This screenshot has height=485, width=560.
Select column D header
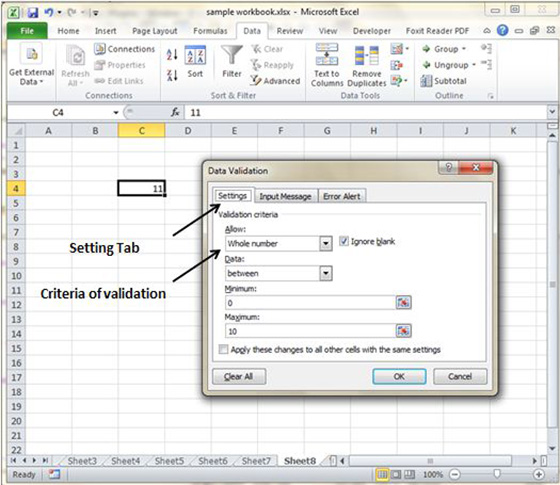(x=188, y=131)
